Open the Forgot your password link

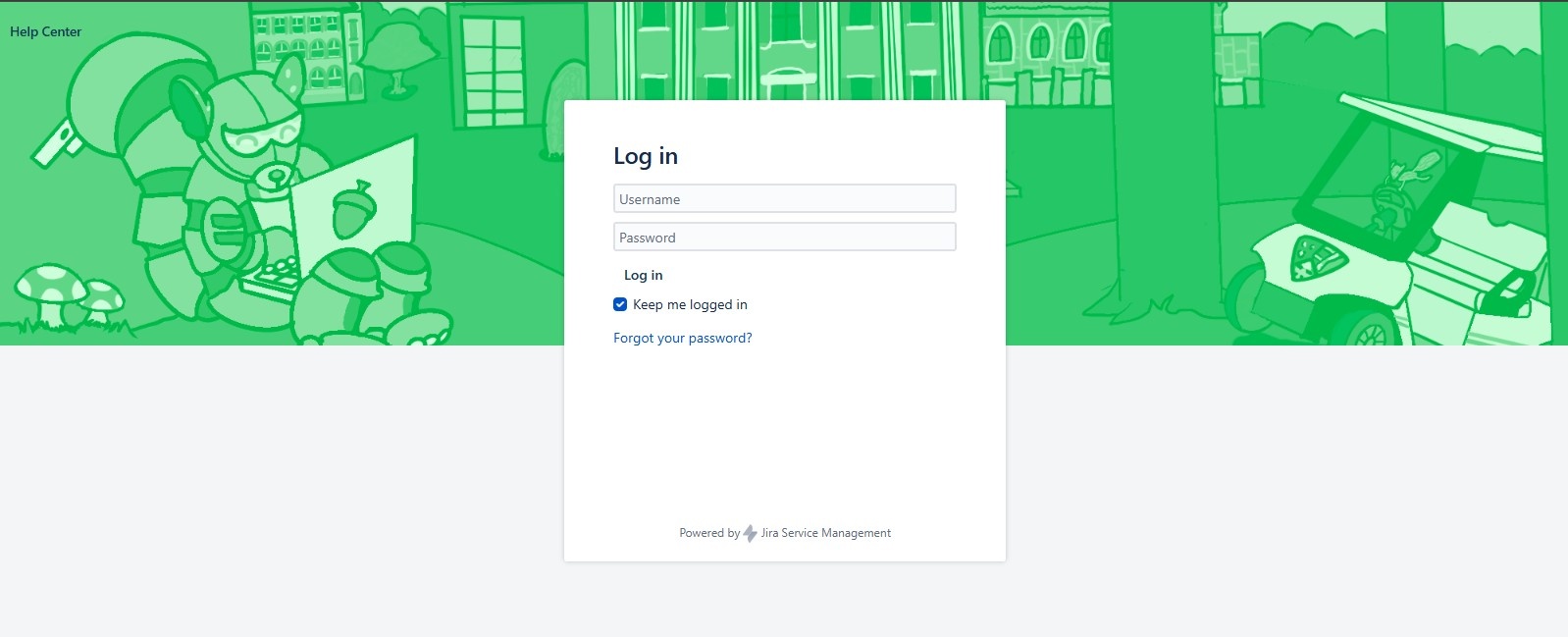pos(682,338)
